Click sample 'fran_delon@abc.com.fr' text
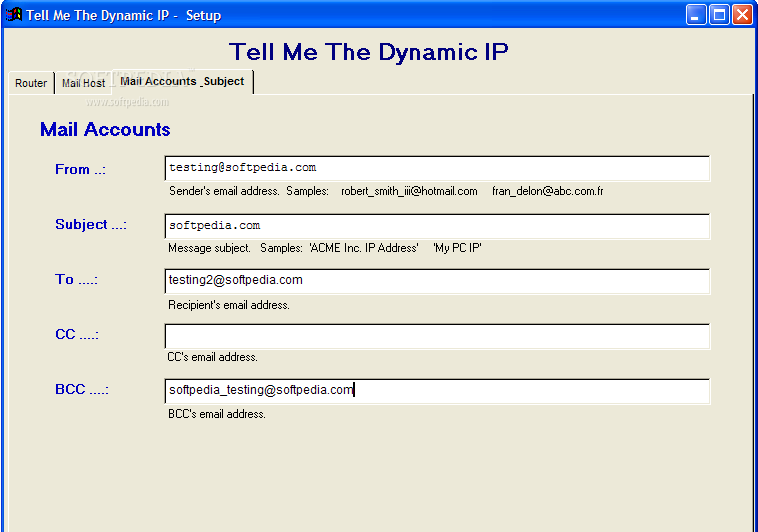 [x=548, y=192]
